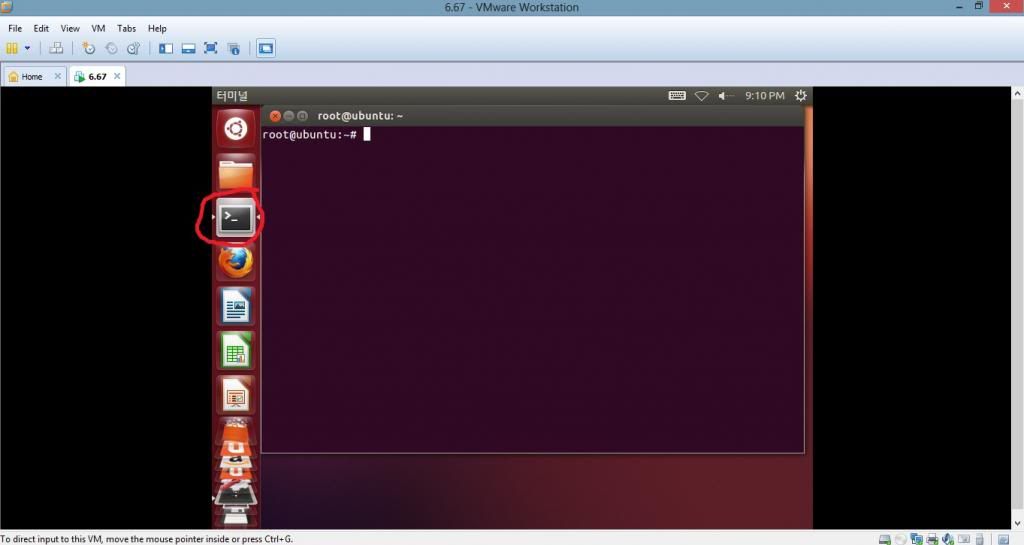Open the VM menu

(98, 28)
